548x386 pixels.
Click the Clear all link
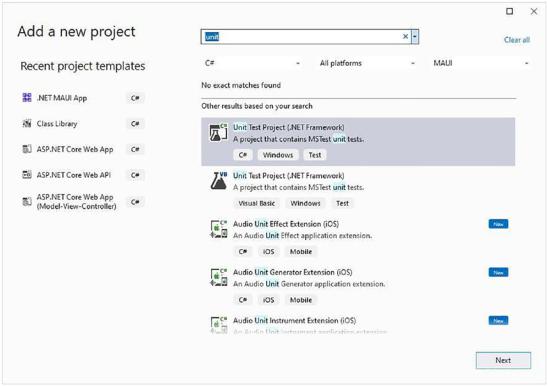pos(517,40)
